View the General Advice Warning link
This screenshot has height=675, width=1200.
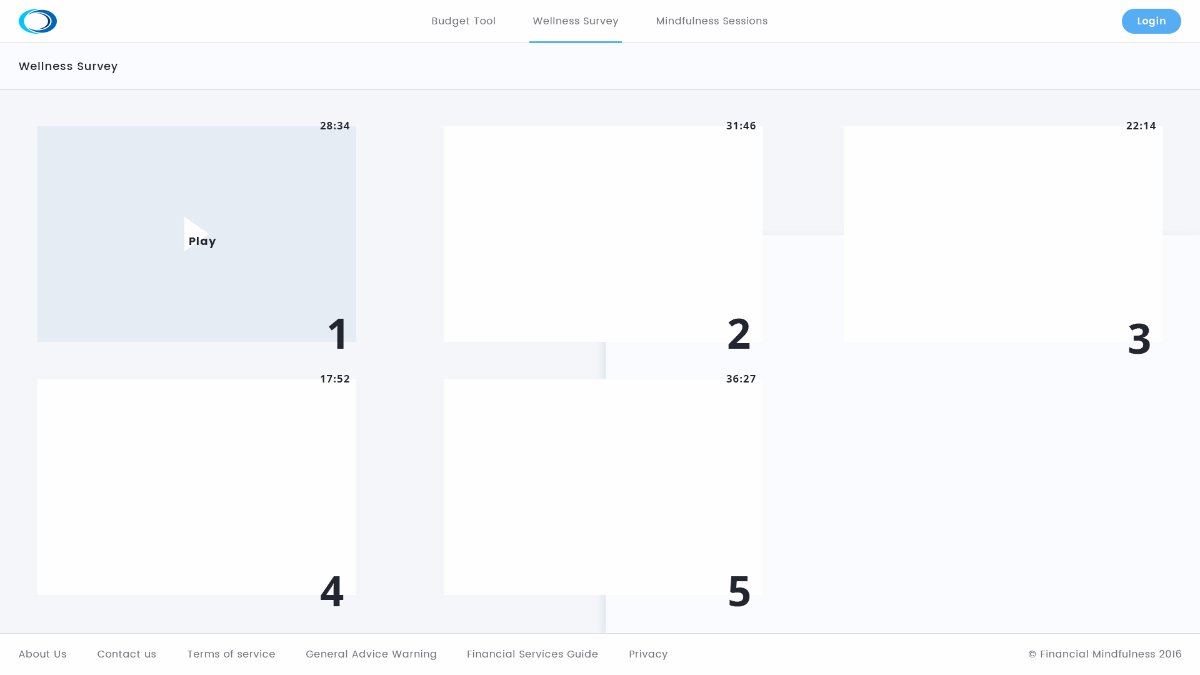point(371,654)
